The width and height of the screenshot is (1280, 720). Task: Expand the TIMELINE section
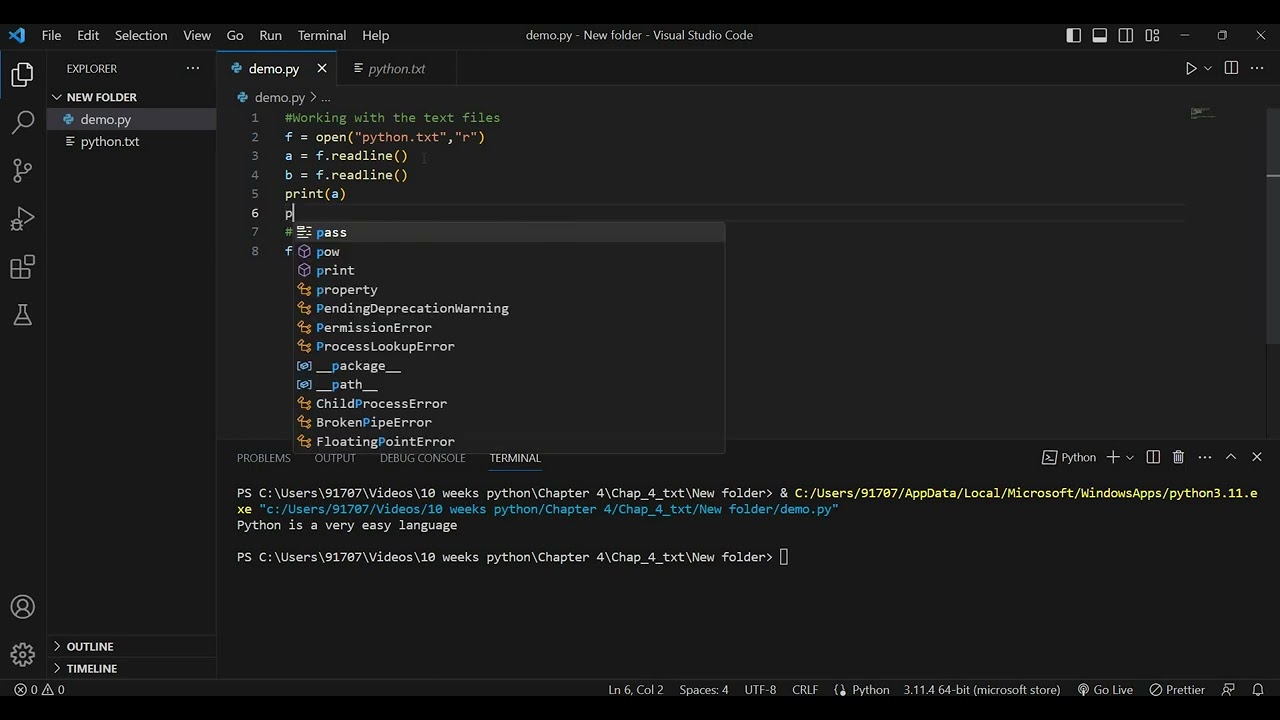[131, 668]
